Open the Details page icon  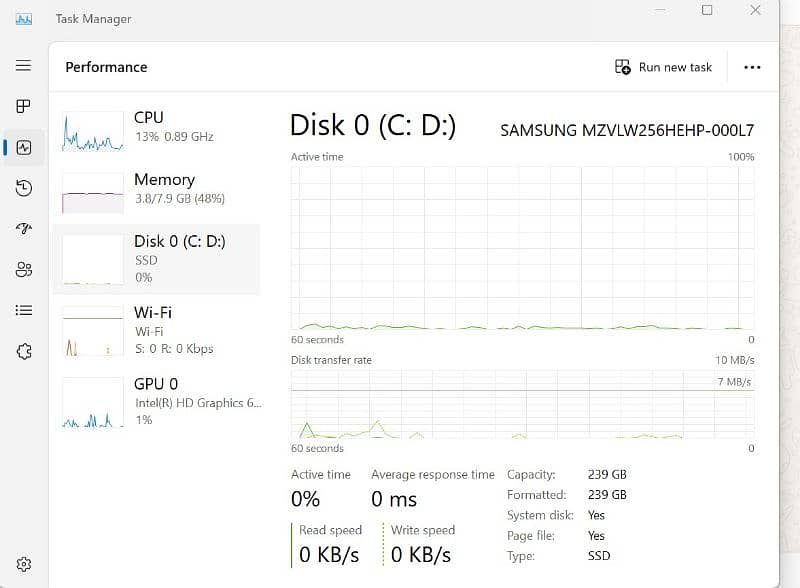point(24,310)
